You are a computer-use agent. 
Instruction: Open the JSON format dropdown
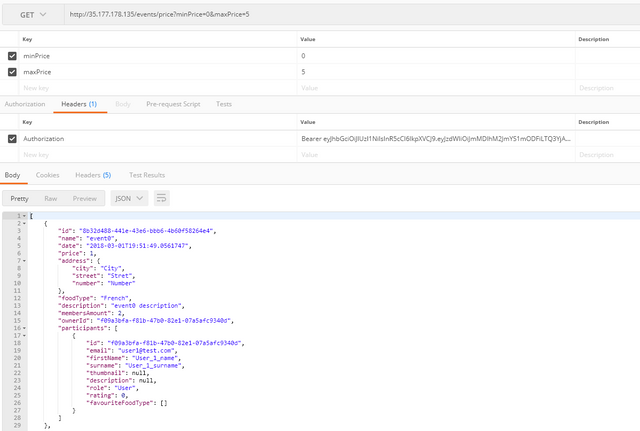coord(129,198)
